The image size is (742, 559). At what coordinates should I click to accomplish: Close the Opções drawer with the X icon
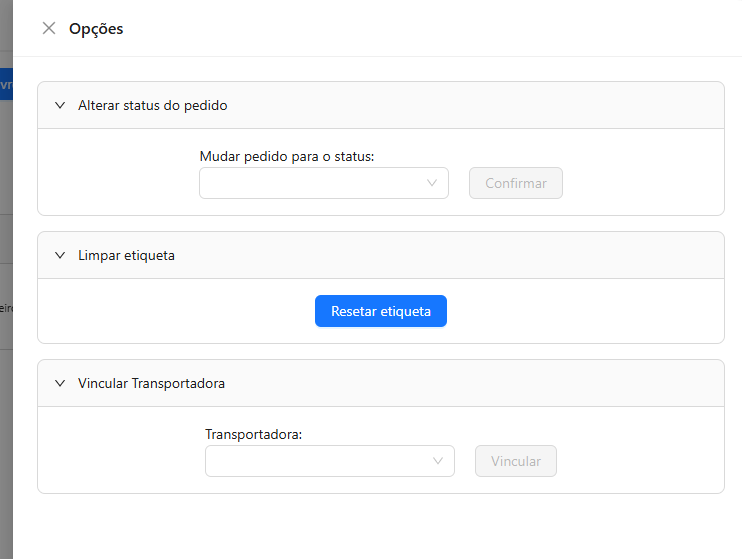pyautogui.click(x=48, y=28)
